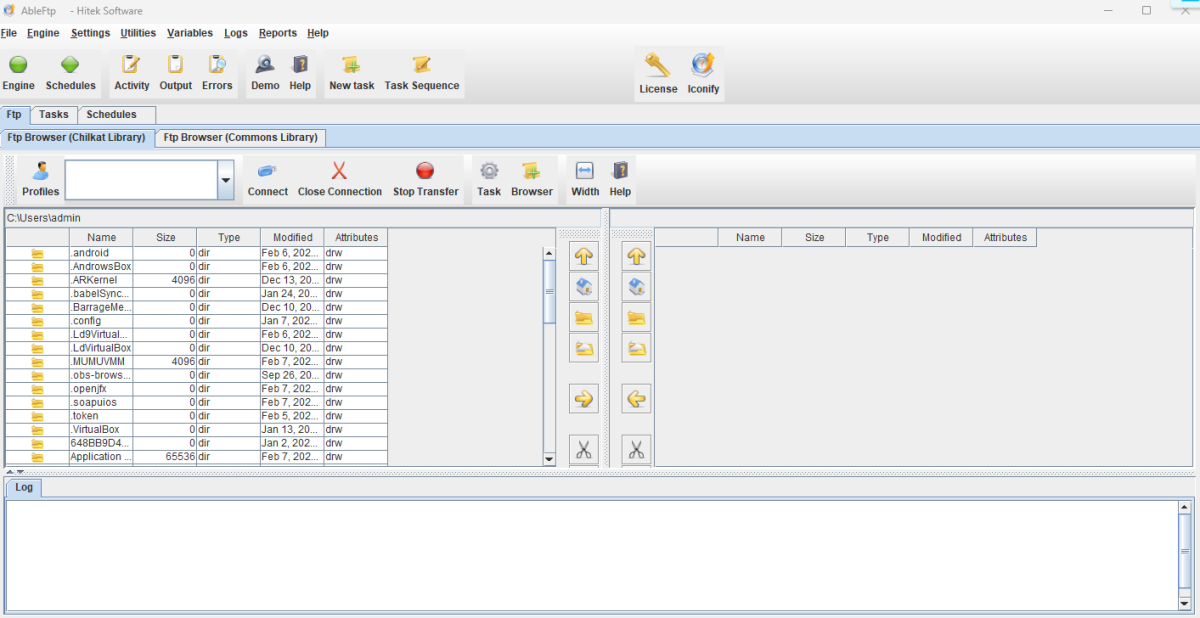Viewport: 1200px width, 618px height.
Task: Open the Activity log icon
Action: (x=131, y=66)
